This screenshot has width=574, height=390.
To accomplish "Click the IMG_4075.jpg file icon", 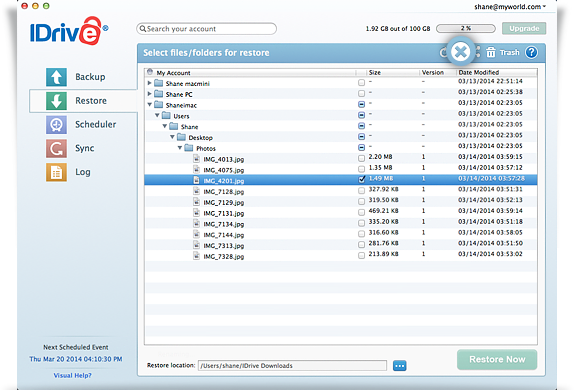I will pos(197,169).
